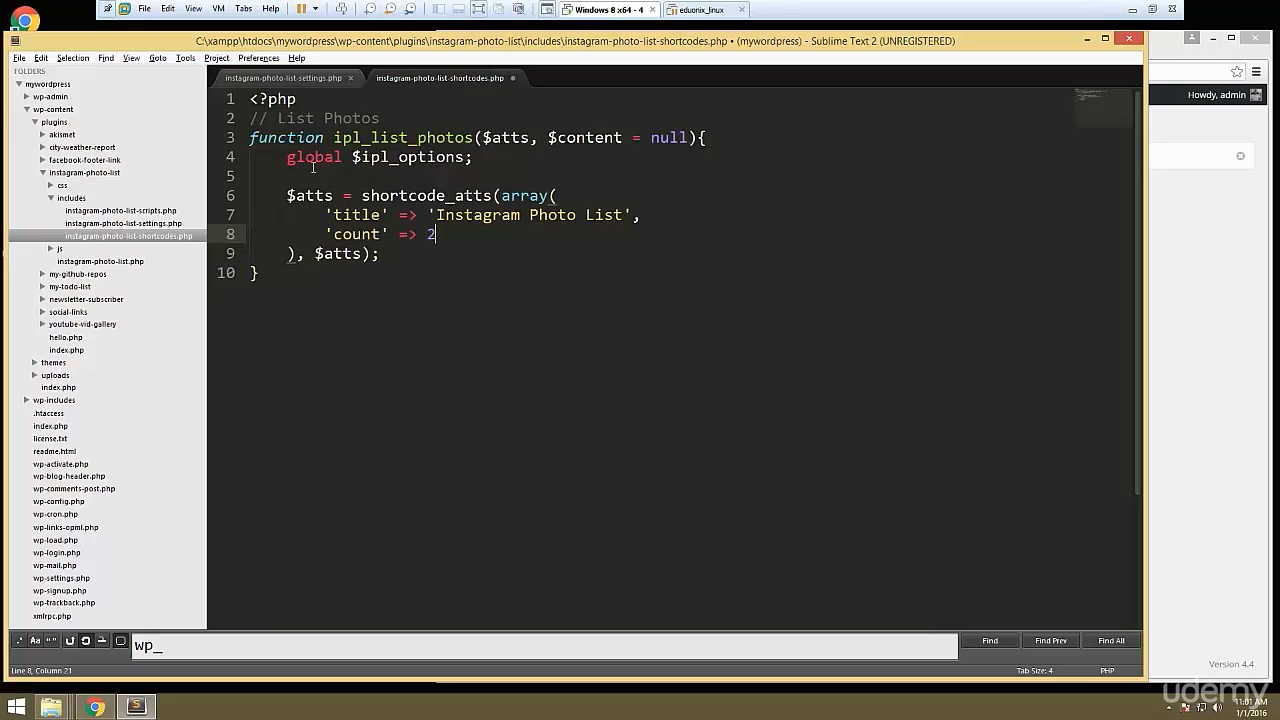Open Chrome from guest taskbar
The width and height of the screenshot is (1280, 720).
(x=95, y=708)
